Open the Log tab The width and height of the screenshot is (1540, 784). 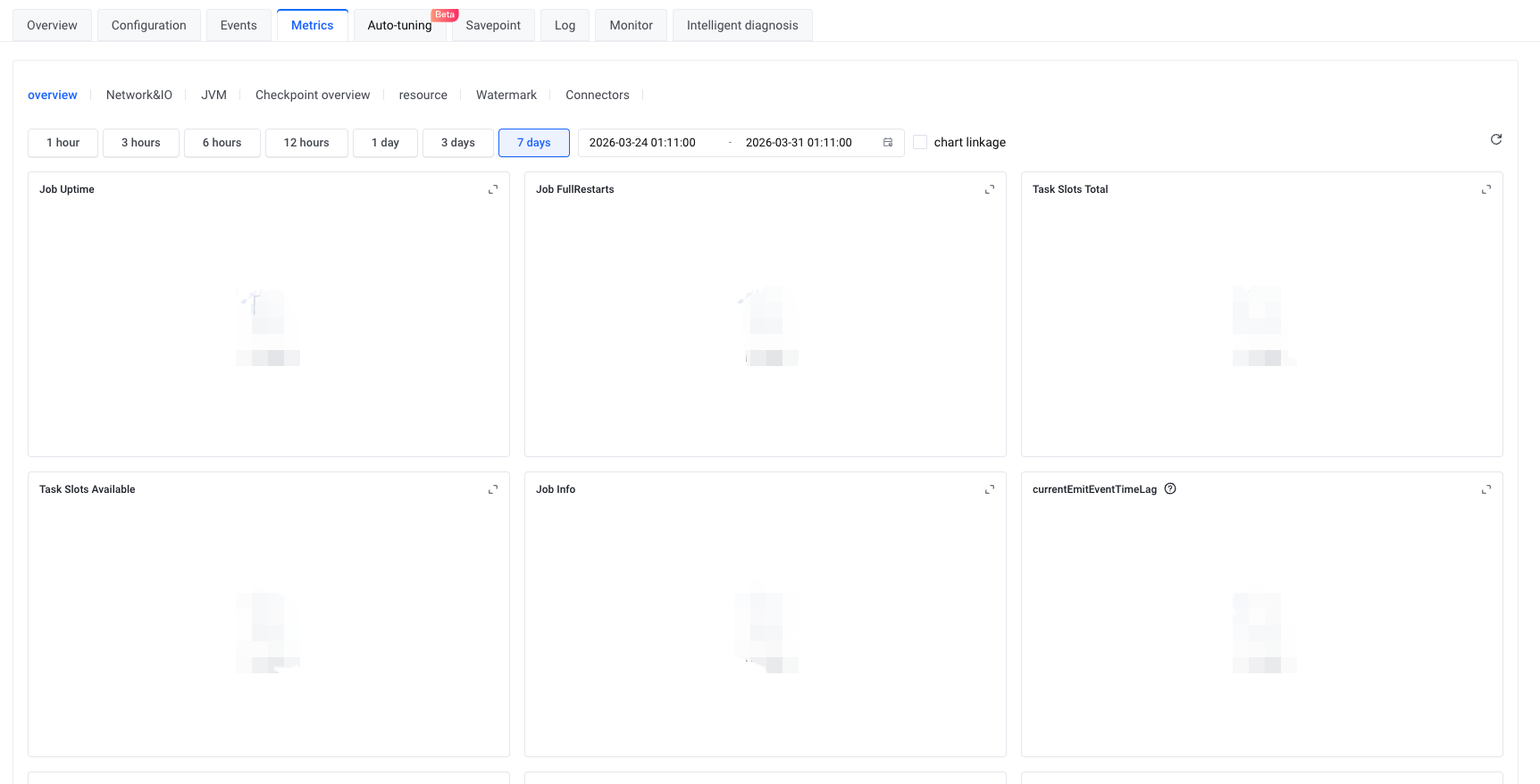click(x=565, y=25)
